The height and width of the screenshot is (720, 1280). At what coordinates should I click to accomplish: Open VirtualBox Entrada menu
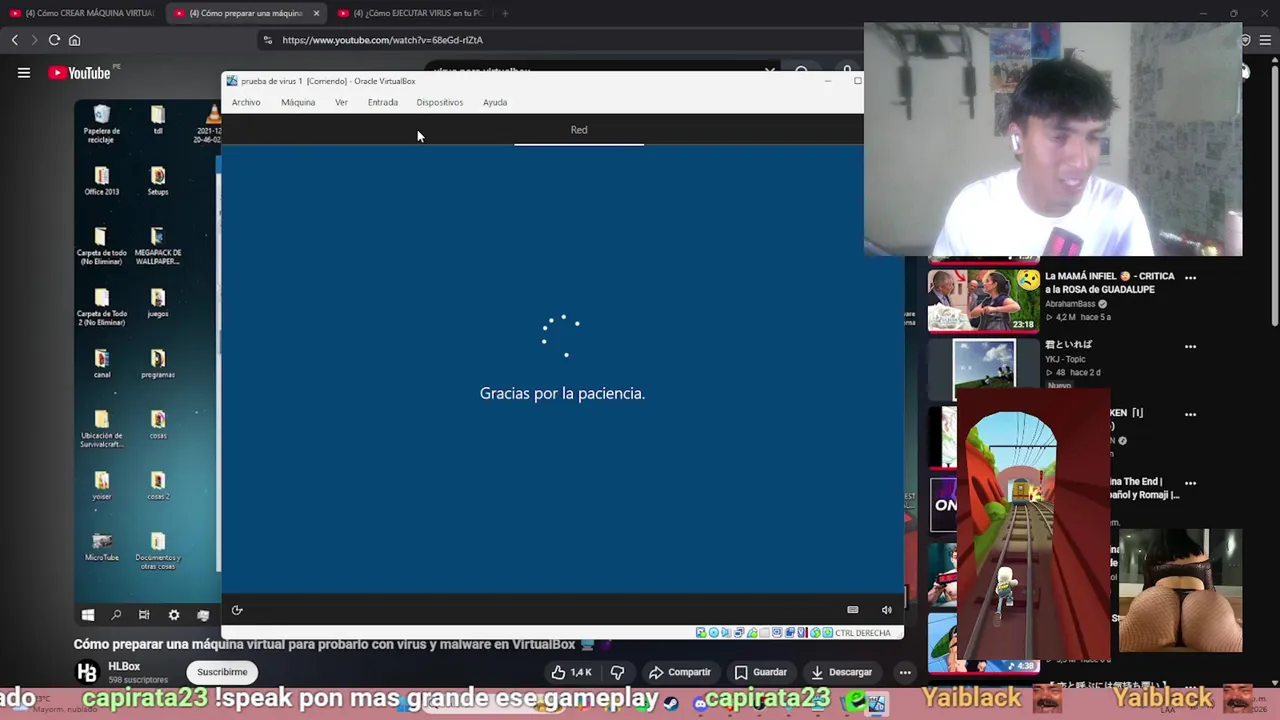[x=383, y=102]
